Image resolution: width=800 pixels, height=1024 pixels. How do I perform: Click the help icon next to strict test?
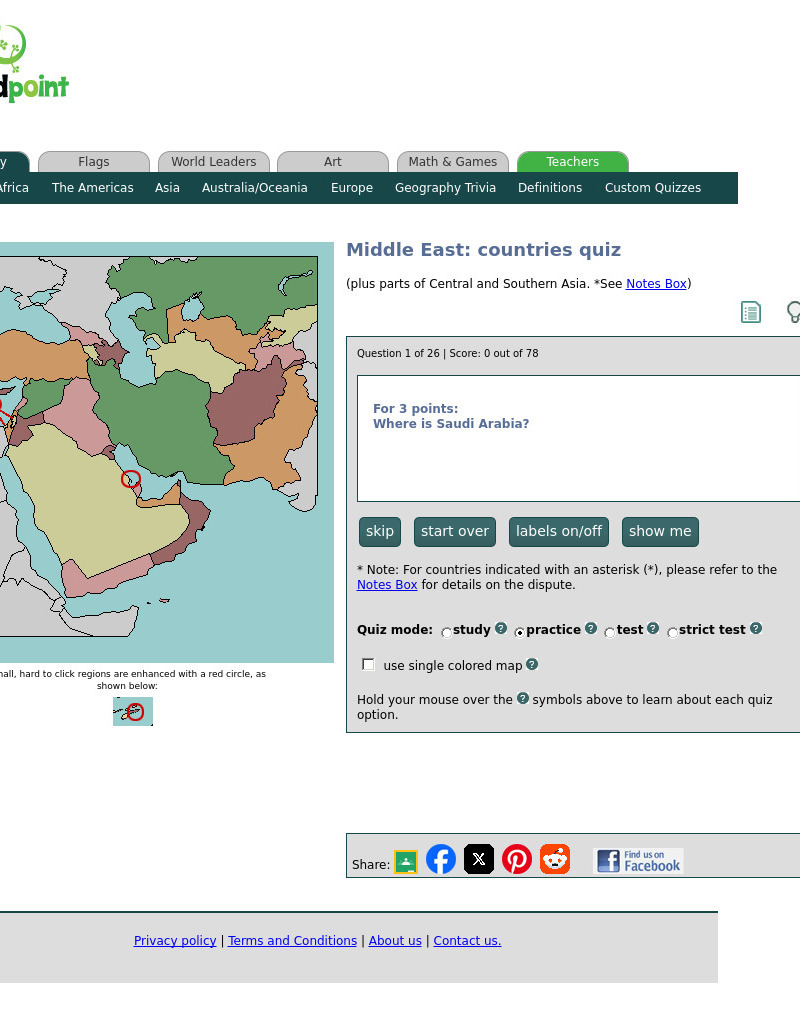click(755, 628)
